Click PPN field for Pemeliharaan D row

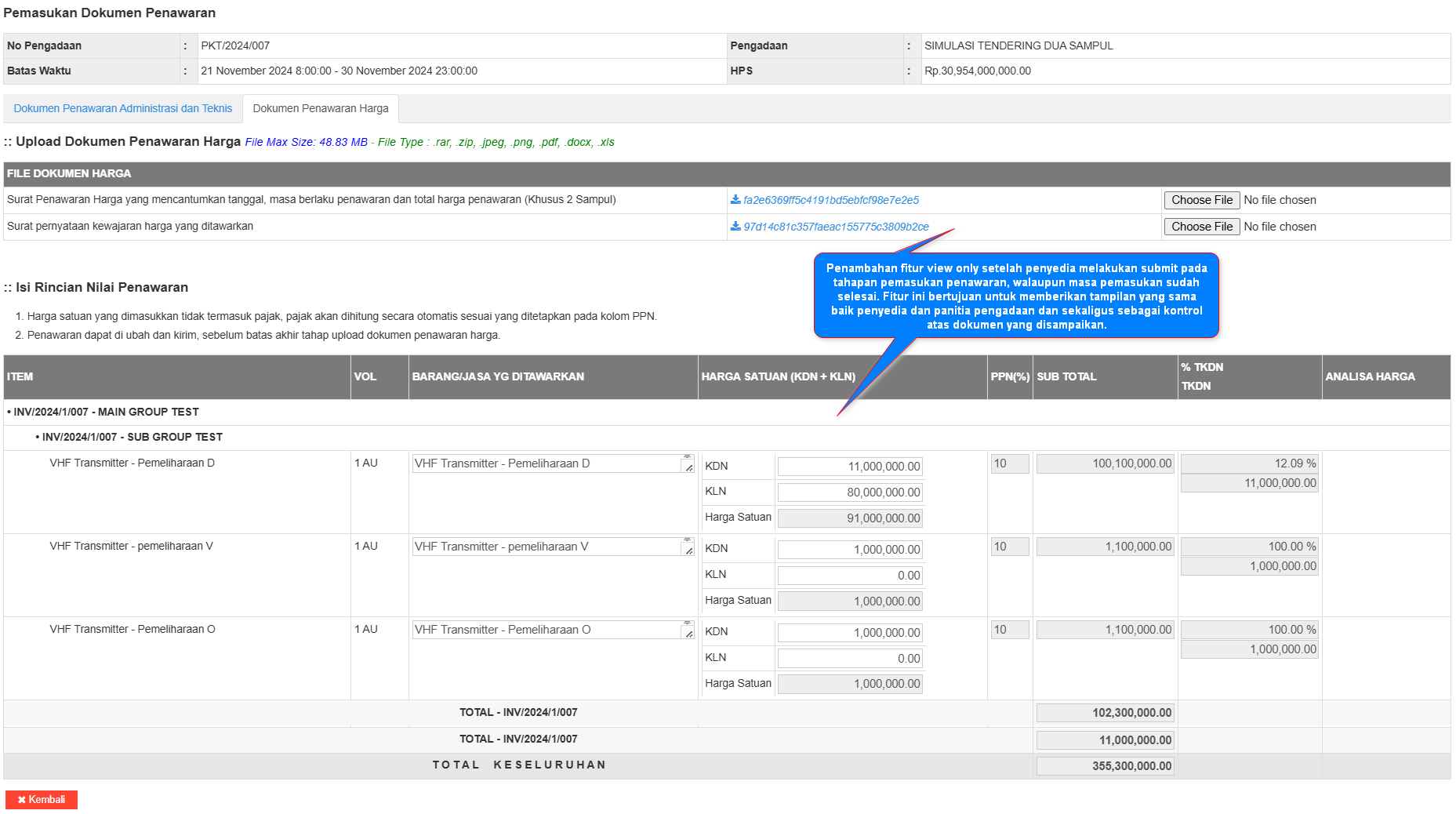click(1009, 463)
